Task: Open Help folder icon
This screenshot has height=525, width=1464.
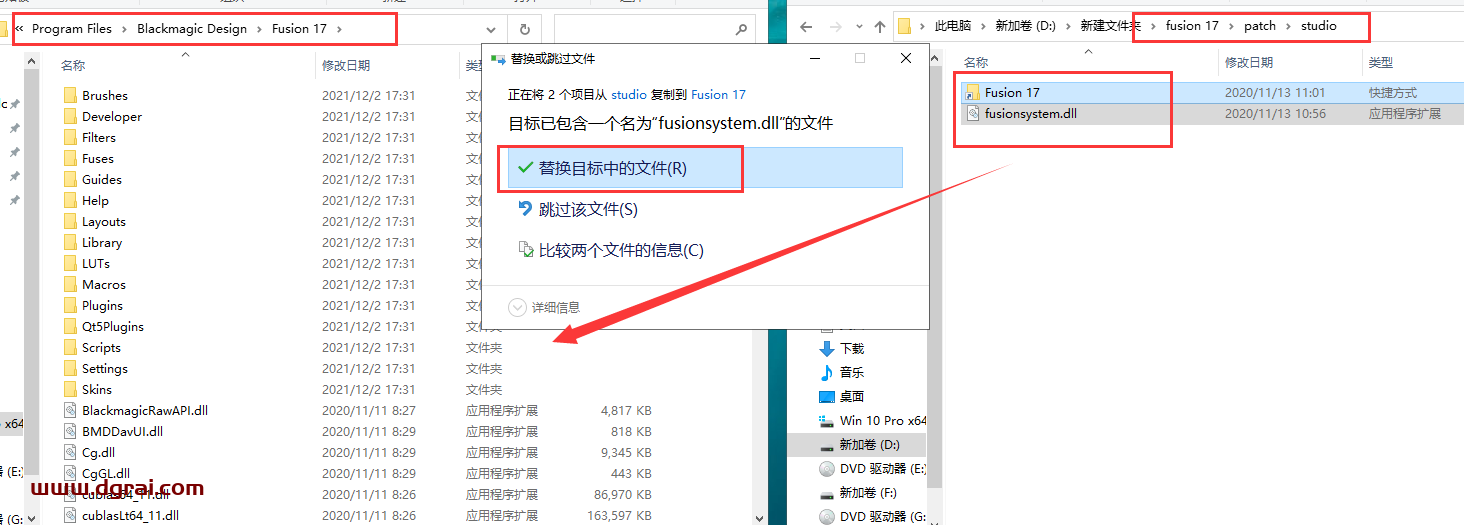Action: point(70,201)
